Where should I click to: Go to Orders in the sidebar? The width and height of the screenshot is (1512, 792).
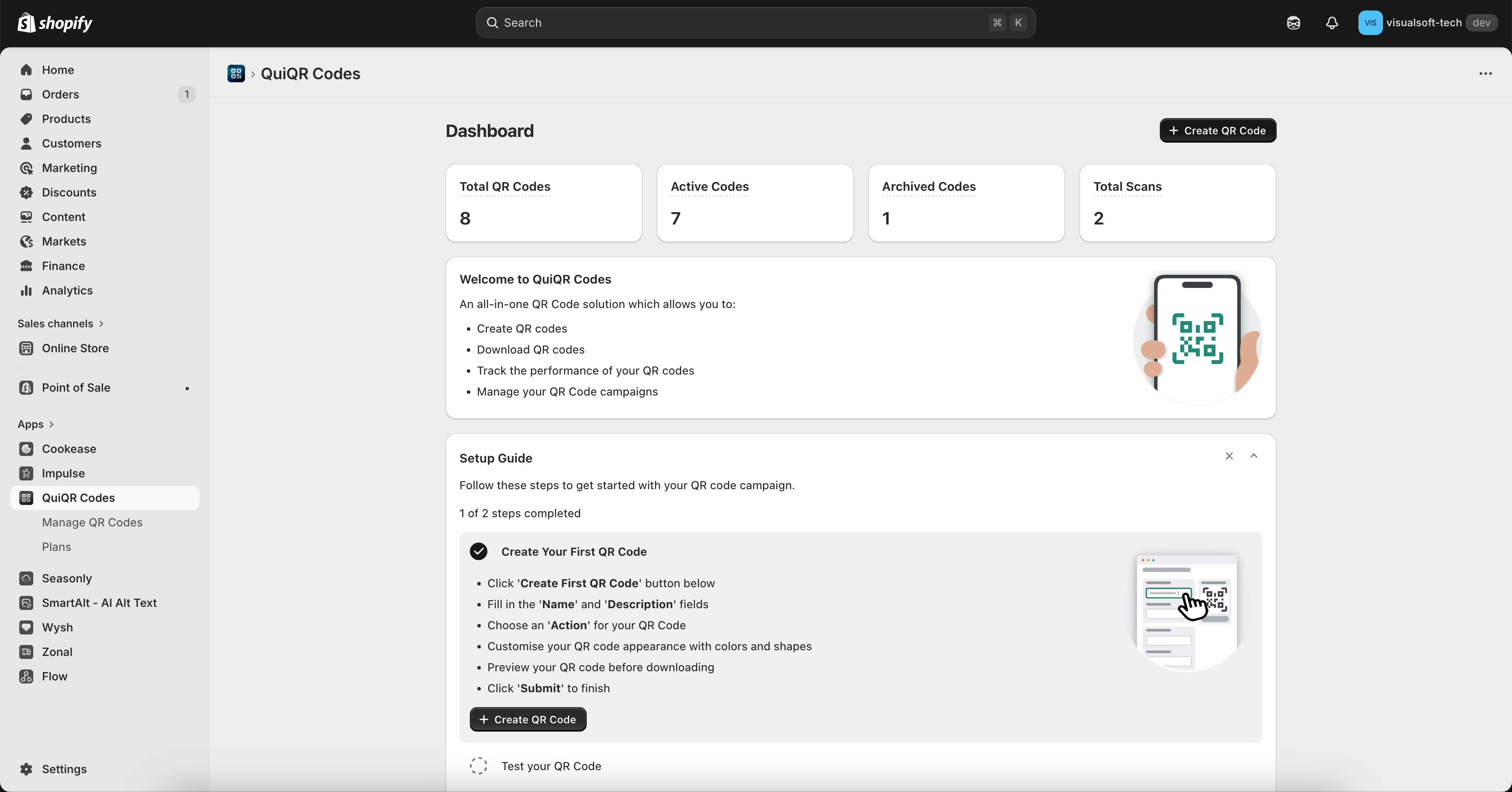pos(60,95)
